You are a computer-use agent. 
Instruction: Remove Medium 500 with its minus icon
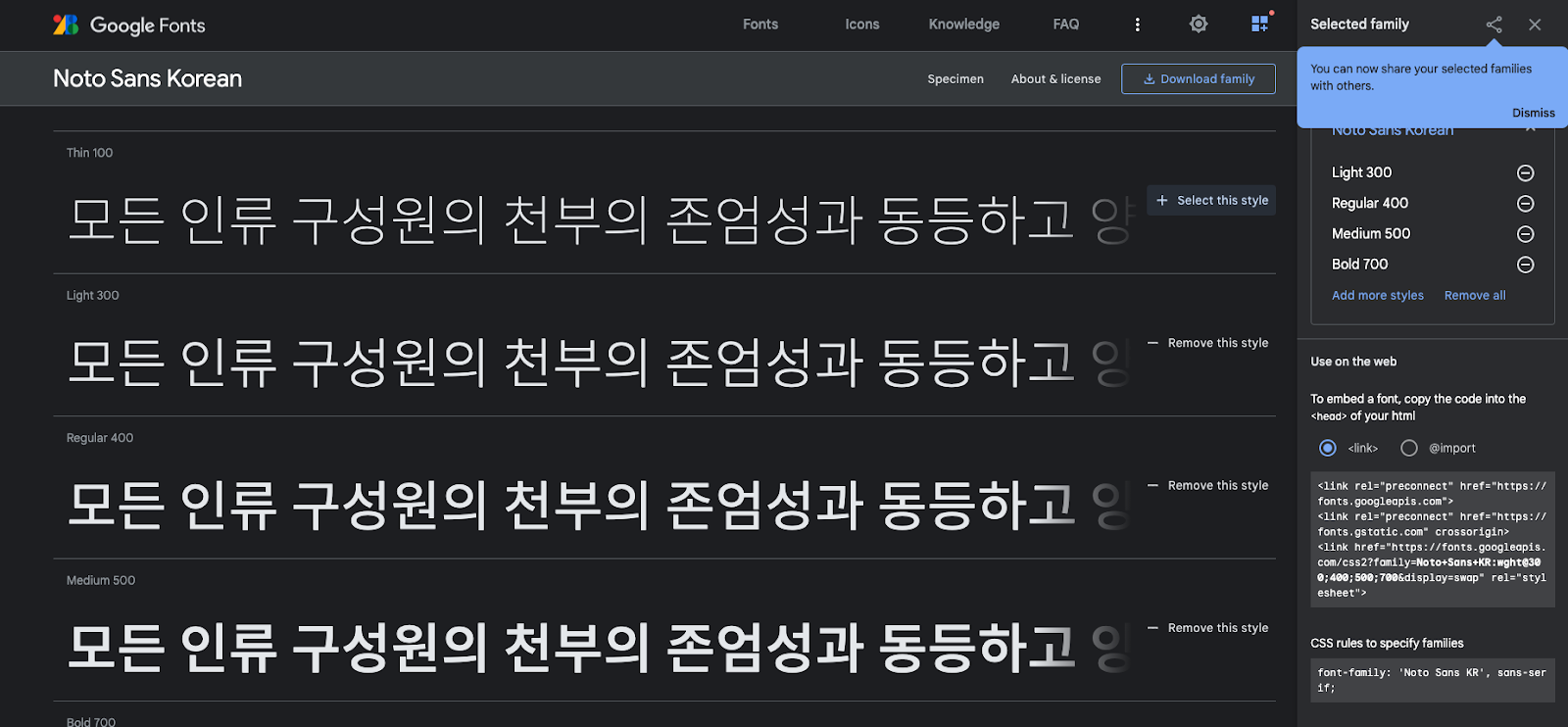(1525, 234)
